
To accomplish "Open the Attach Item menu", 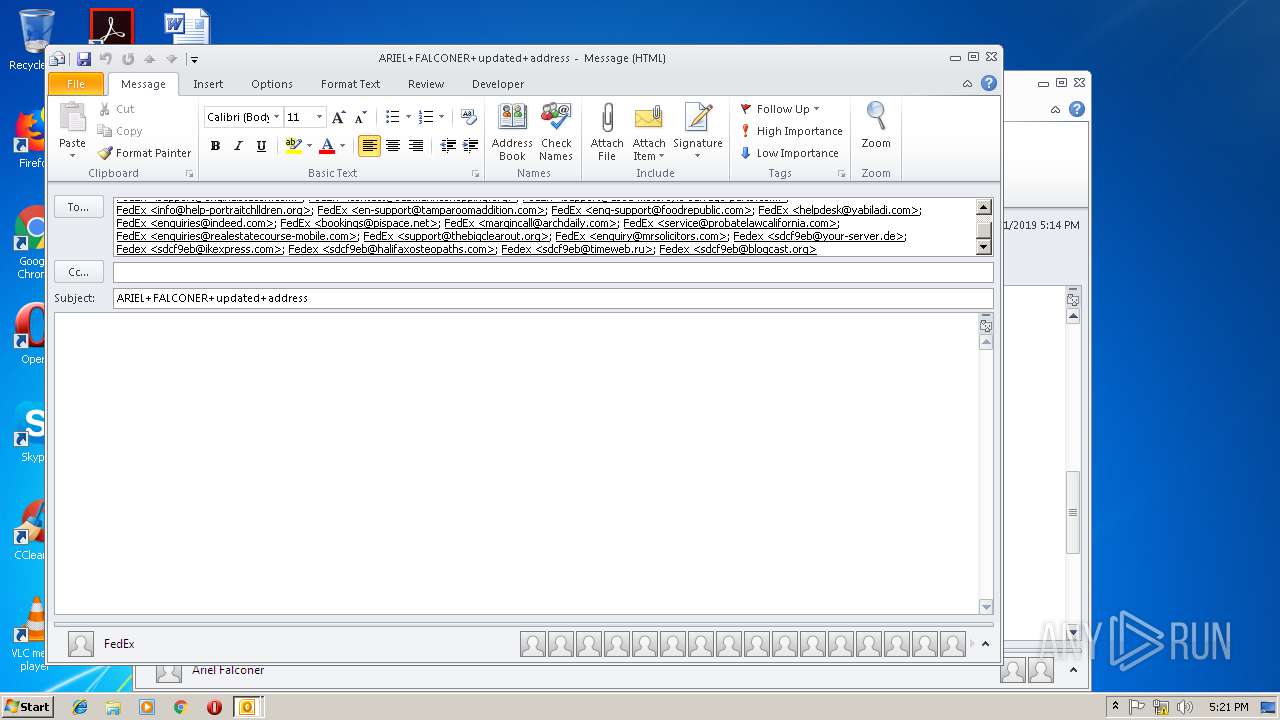I will 649,131.
